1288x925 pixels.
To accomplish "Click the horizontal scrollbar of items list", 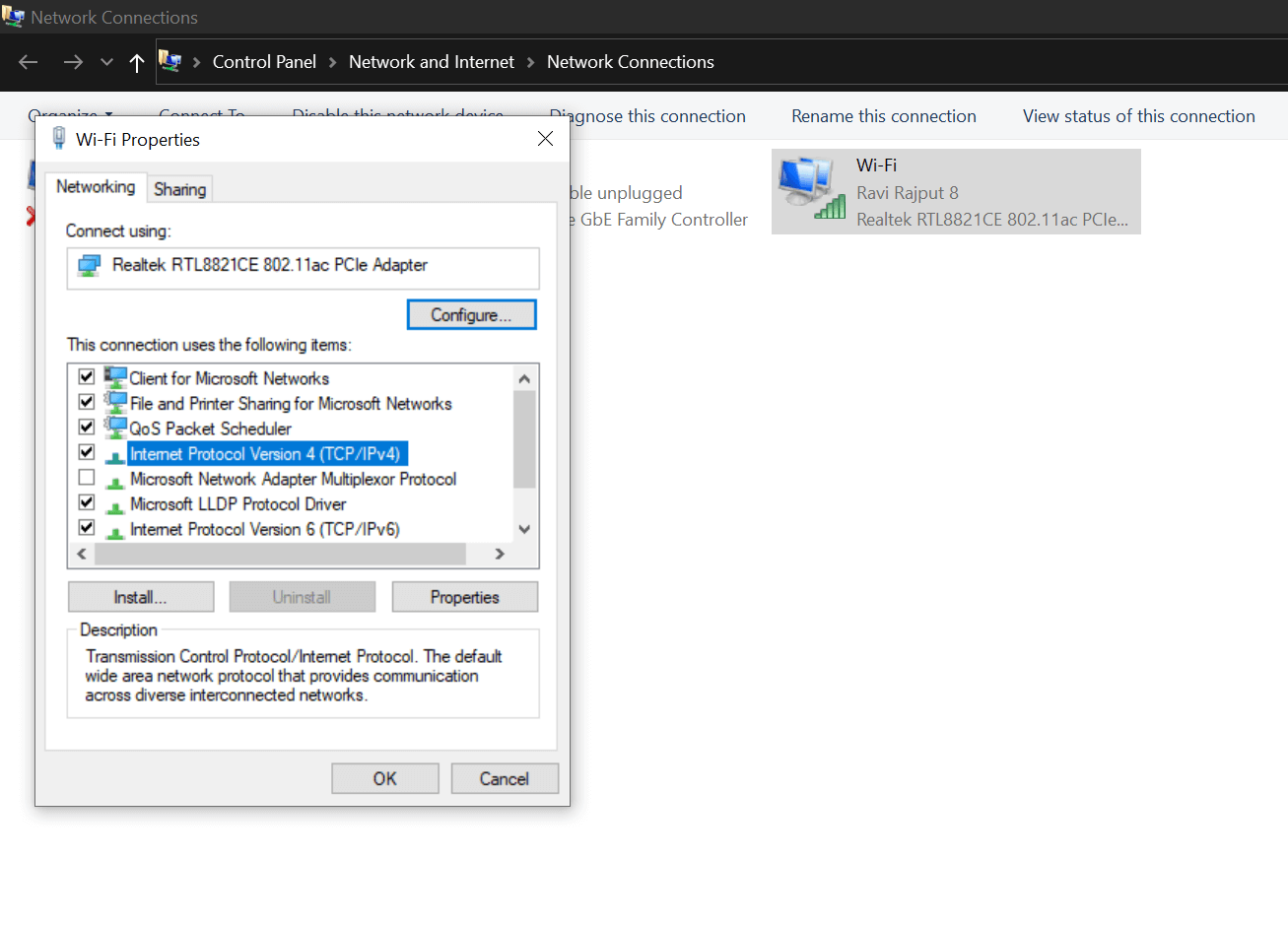I will [x=280, y=554].
